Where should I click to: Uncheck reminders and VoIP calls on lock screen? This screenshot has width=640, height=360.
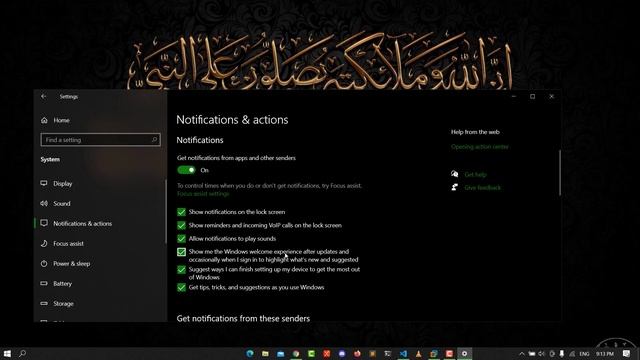181,225
